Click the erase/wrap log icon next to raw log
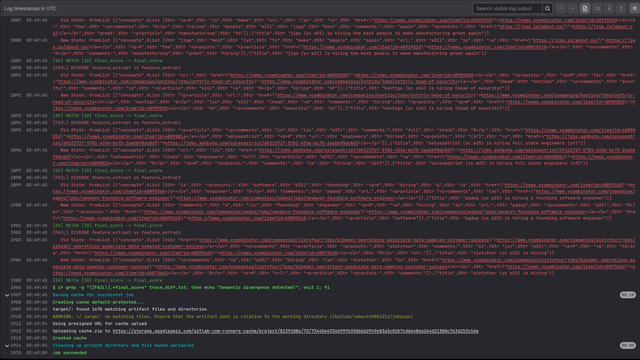The image size is (640, 360). pos(597,9)
